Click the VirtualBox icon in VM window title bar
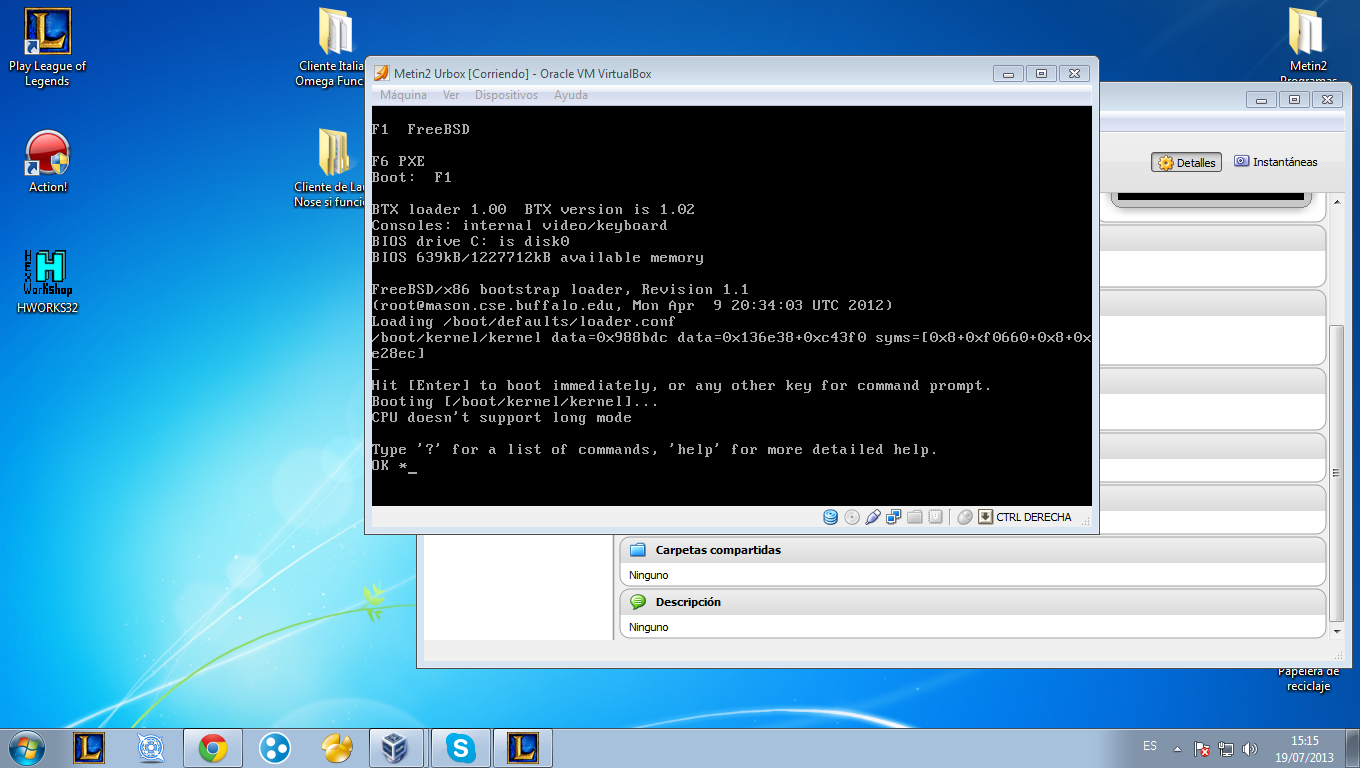1360x768 pixels. tap(381, 73)
